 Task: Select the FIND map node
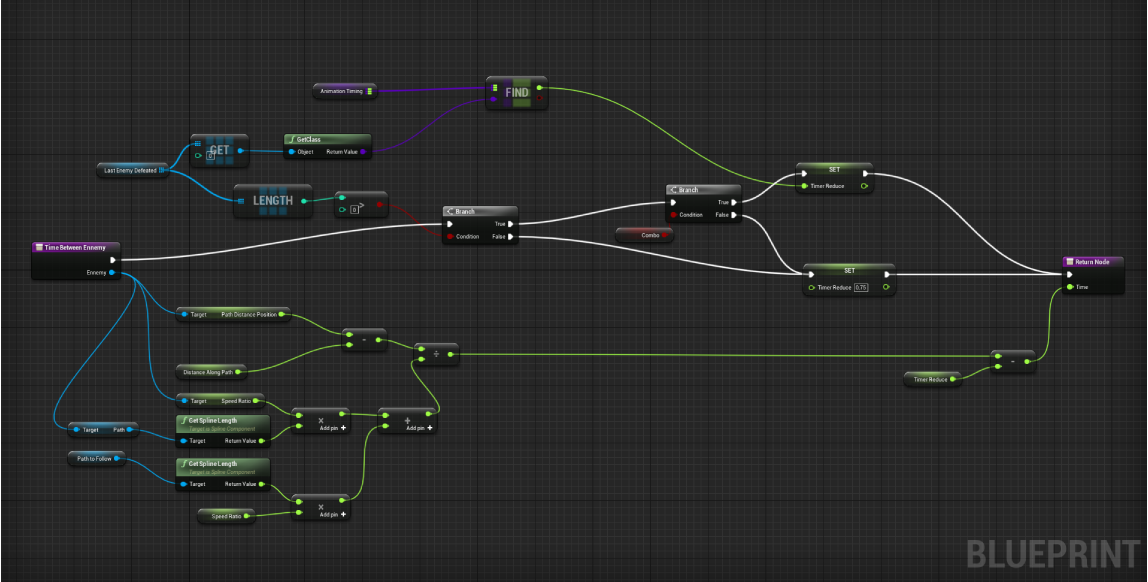517,92
